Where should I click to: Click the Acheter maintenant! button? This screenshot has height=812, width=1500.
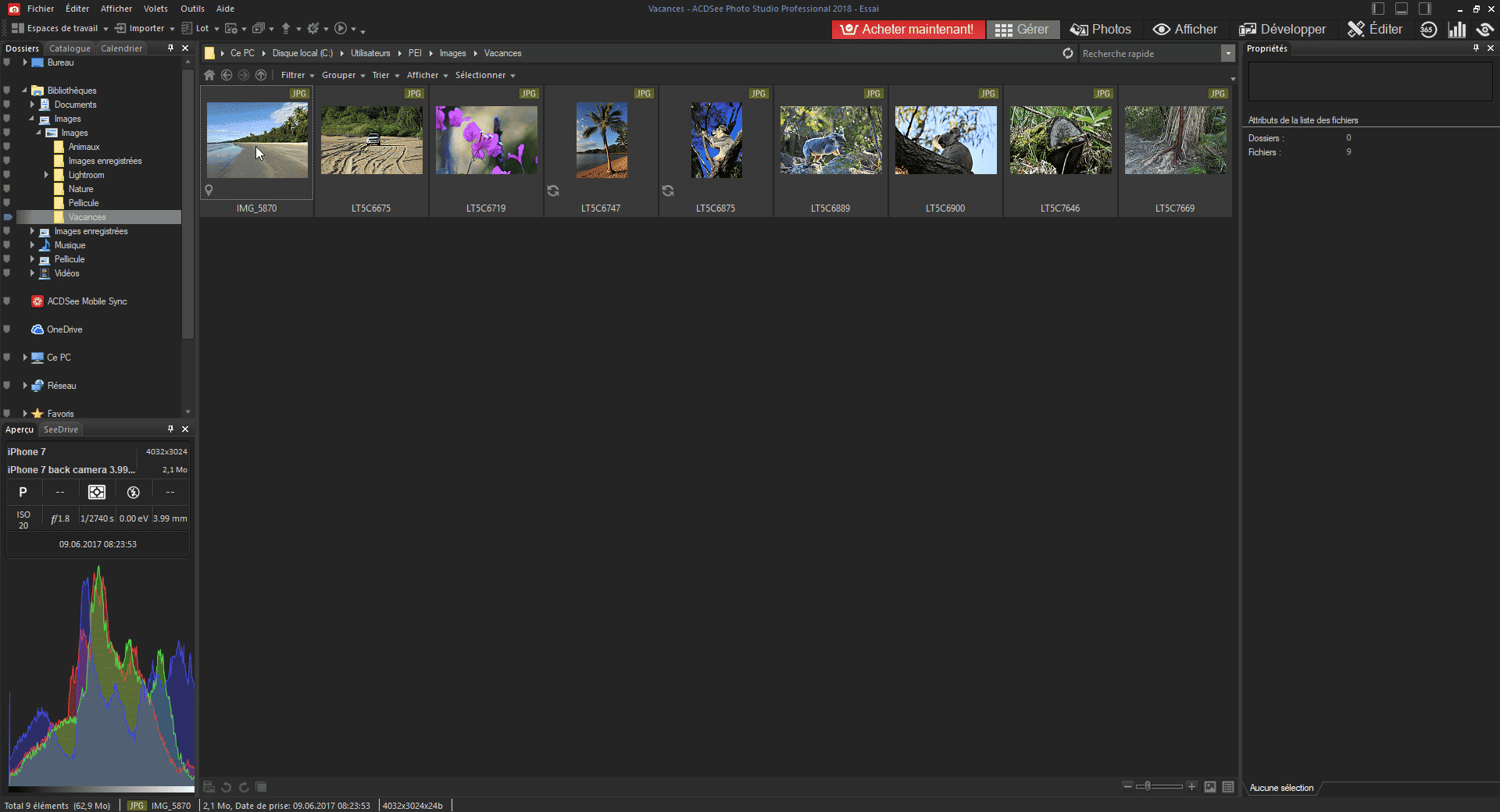[x=908, y=30]
